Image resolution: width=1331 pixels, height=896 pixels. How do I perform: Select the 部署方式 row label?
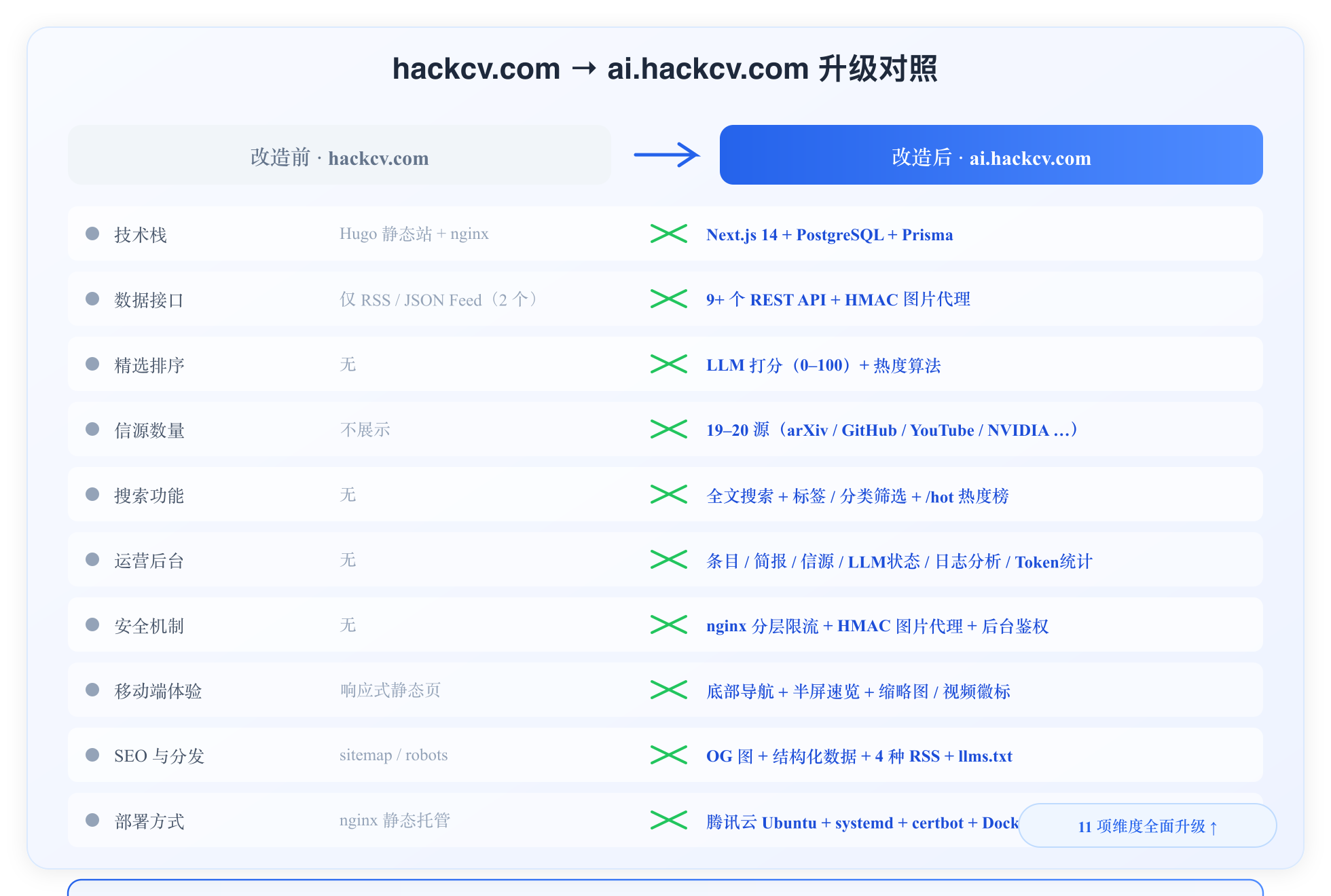(149, 821)
